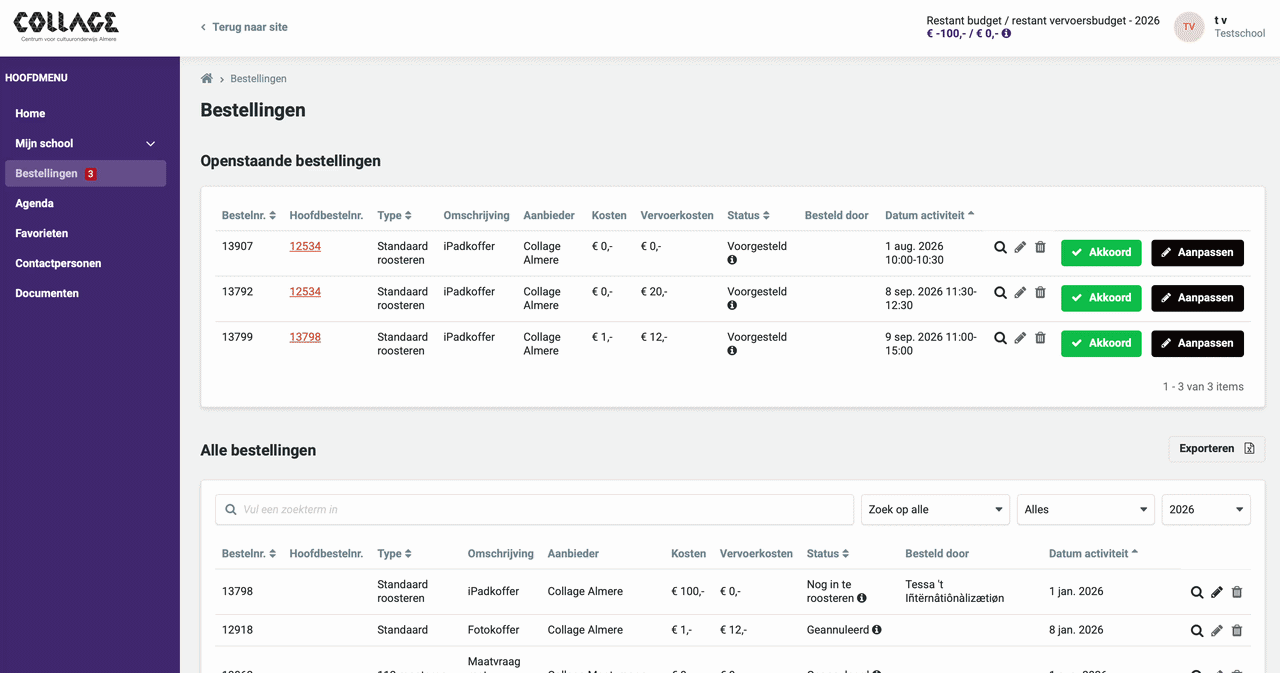
Task: Click info icon beside Geannuleerd status
Action: click(877, 630)
